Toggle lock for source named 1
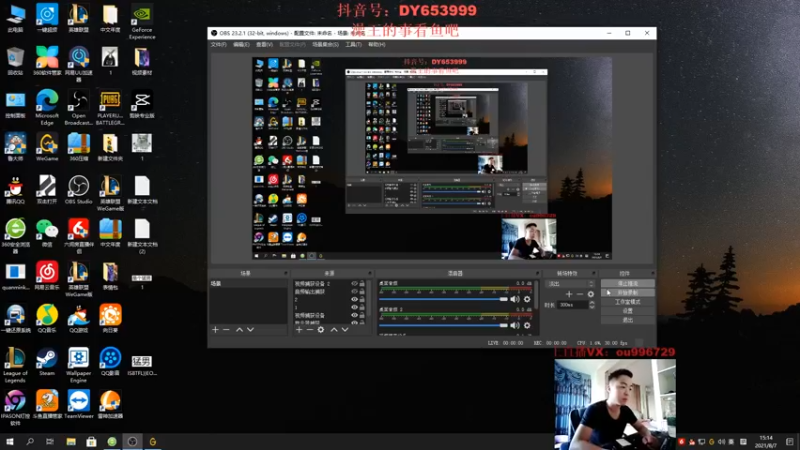The width and height of the screenshot is (800, 450). pos(362,307)
